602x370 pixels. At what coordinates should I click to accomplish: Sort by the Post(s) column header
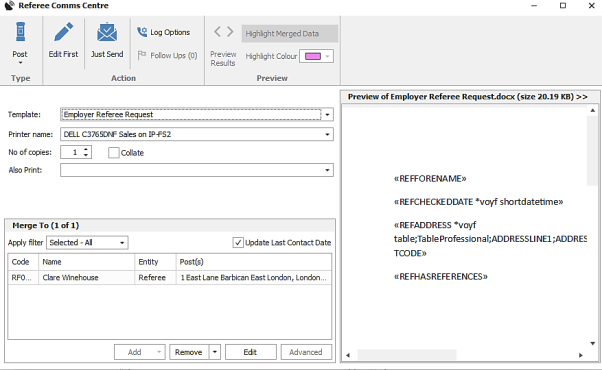tap(253, 262)
